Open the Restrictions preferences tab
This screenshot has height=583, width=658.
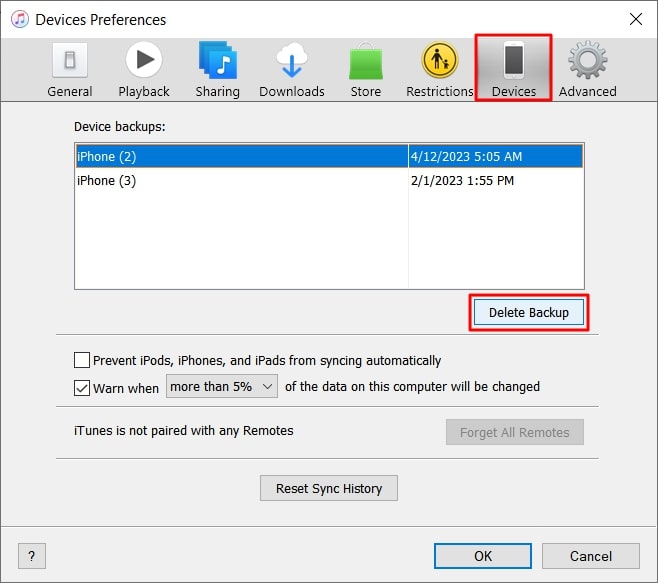439,70
